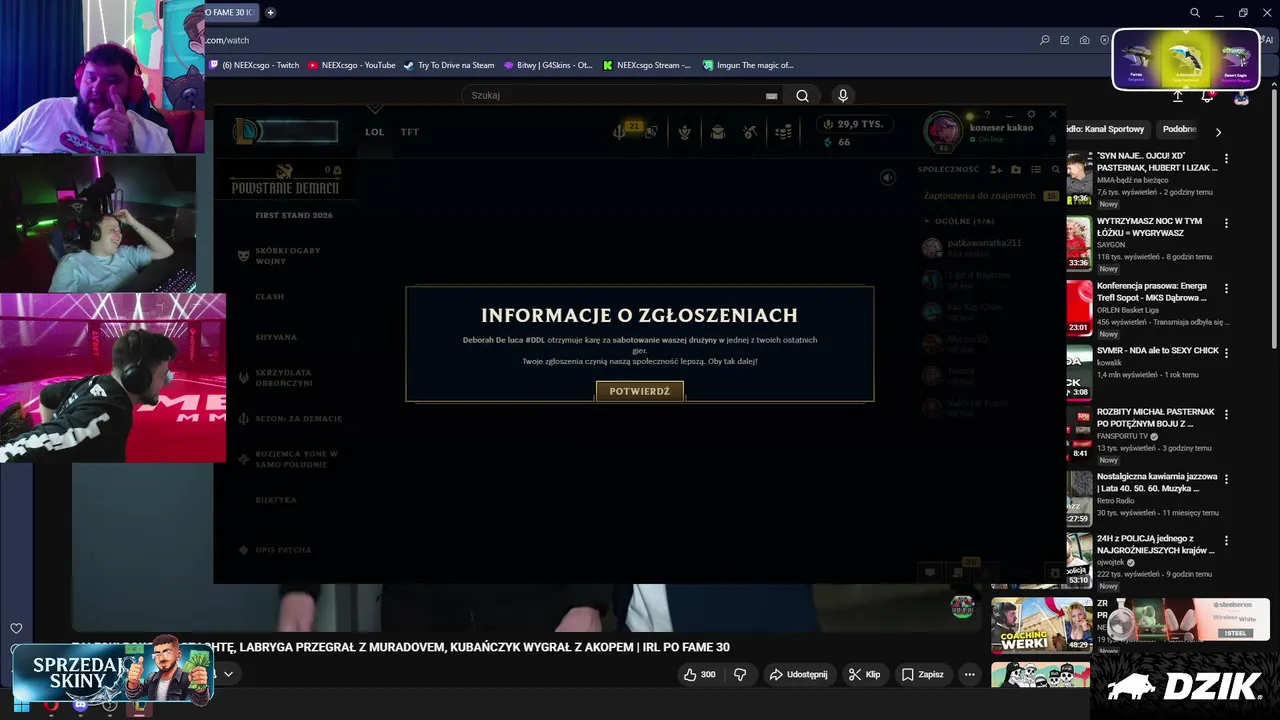
Task: Open YouTube notifications bell
Action: [1208, 96]
